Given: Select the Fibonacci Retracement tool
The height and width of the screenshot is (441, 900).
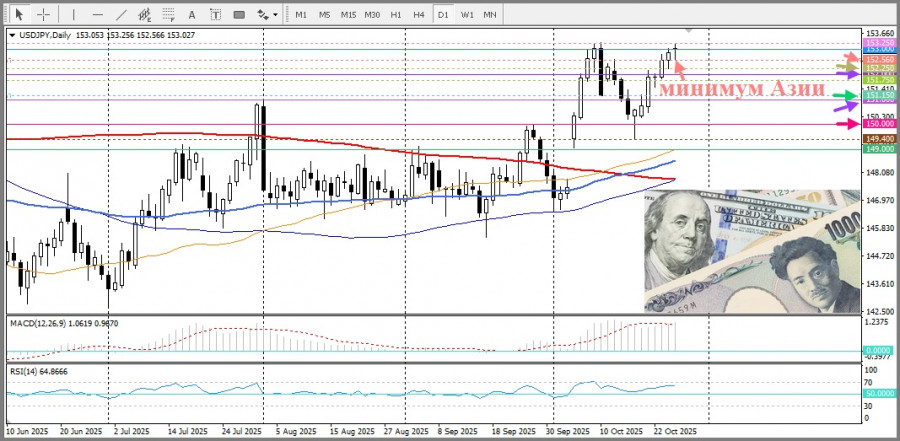Looking at the screenshot, I should point(168,14).
